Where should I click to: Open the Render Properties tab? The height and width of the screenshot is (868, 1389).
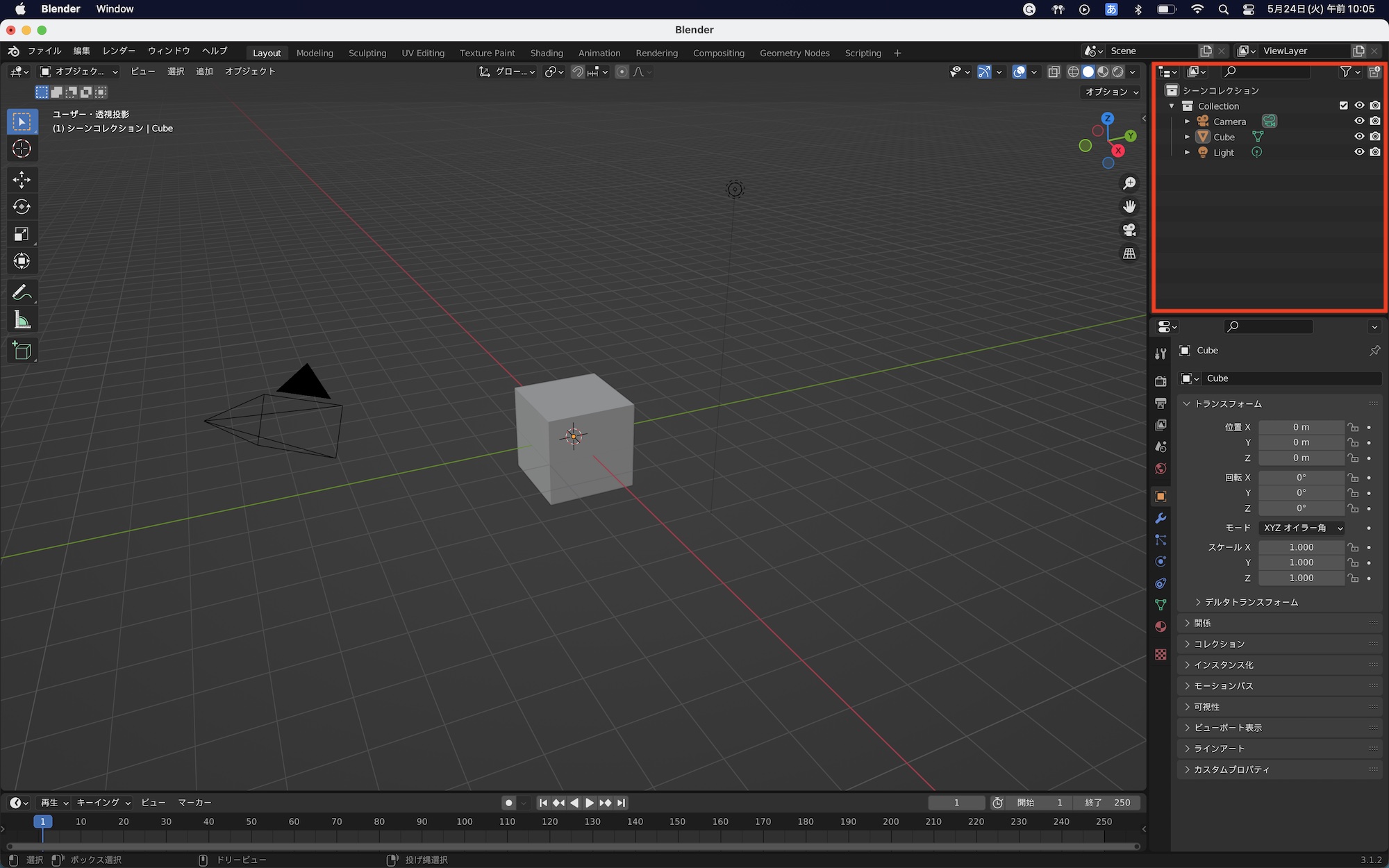(1161, 381)
